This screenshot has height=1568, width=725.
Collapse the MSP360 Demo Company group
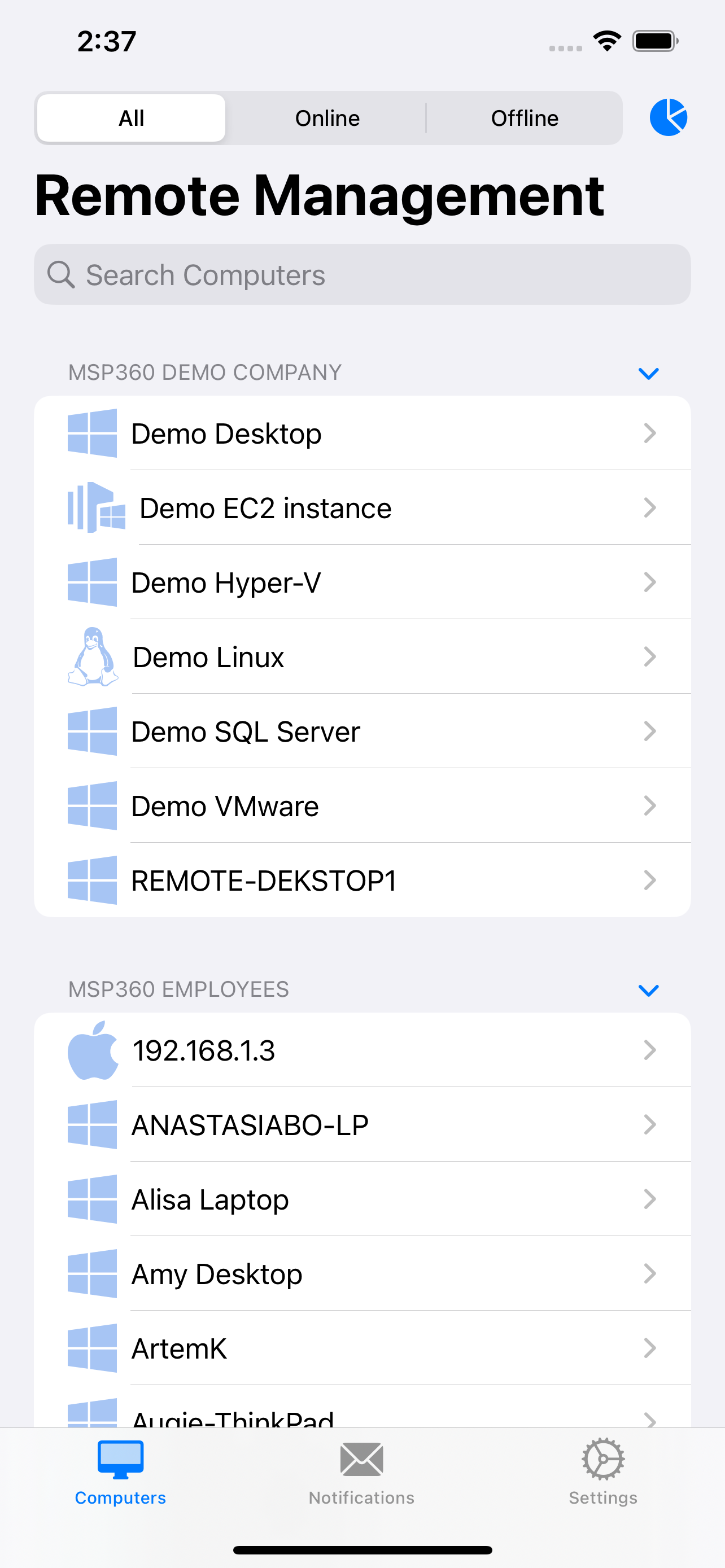[x=648, y=373]
